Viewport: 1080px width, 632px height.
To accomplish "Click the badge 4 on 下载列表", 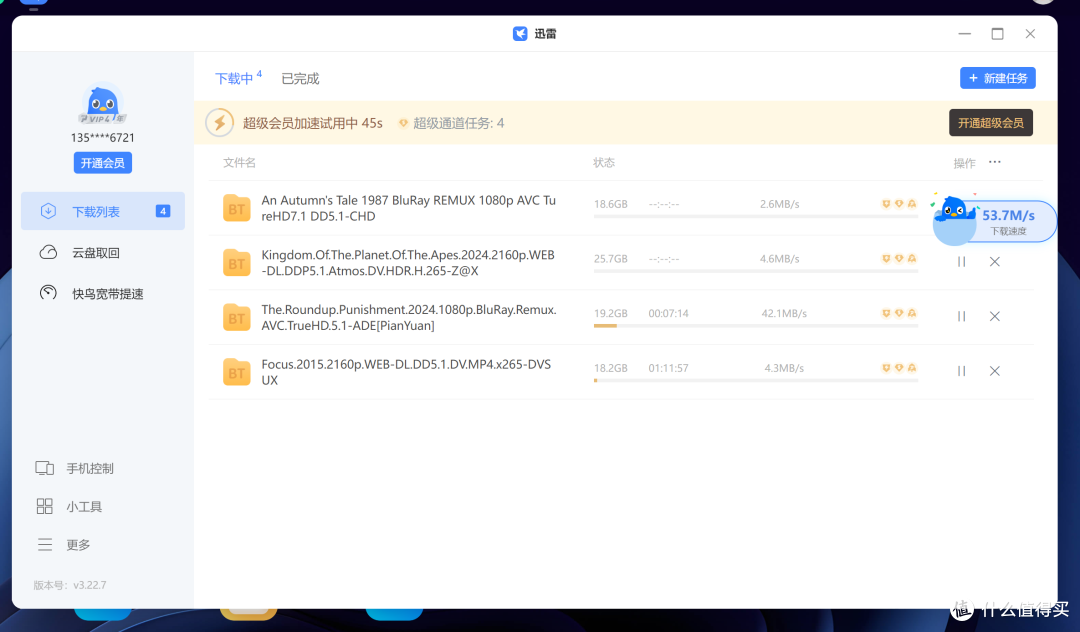I will coord(163,211).
